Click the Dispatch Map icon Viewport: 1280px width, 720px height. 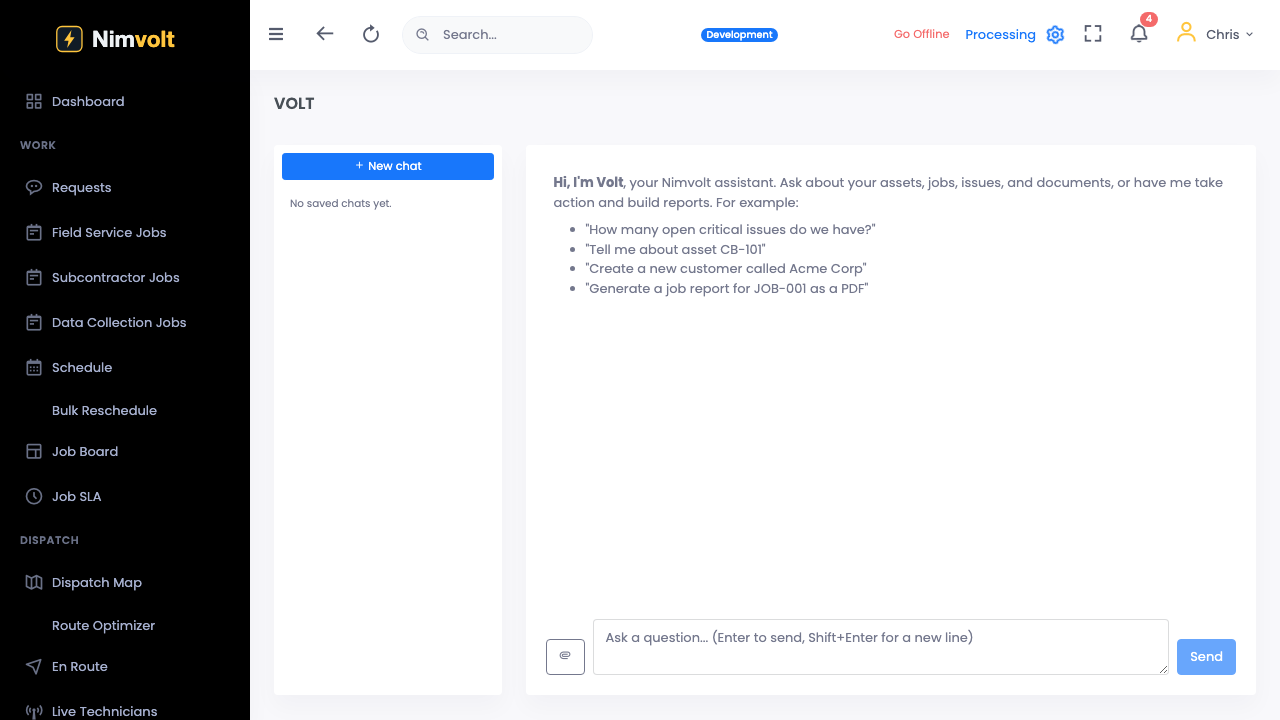point(34,582)
